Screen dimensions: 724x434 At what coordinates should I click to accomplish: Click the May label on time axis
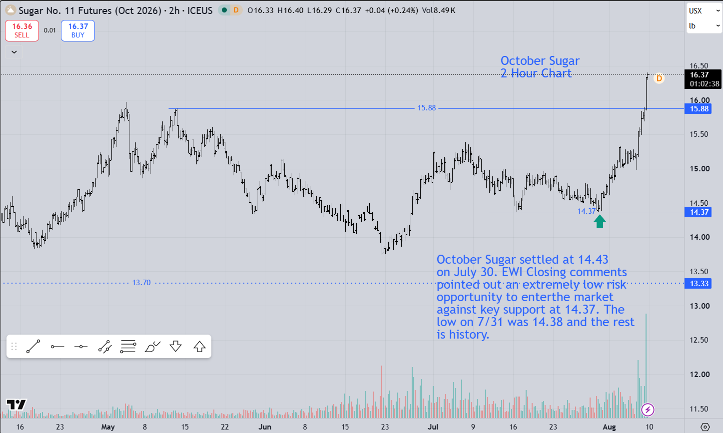[108, 427]
